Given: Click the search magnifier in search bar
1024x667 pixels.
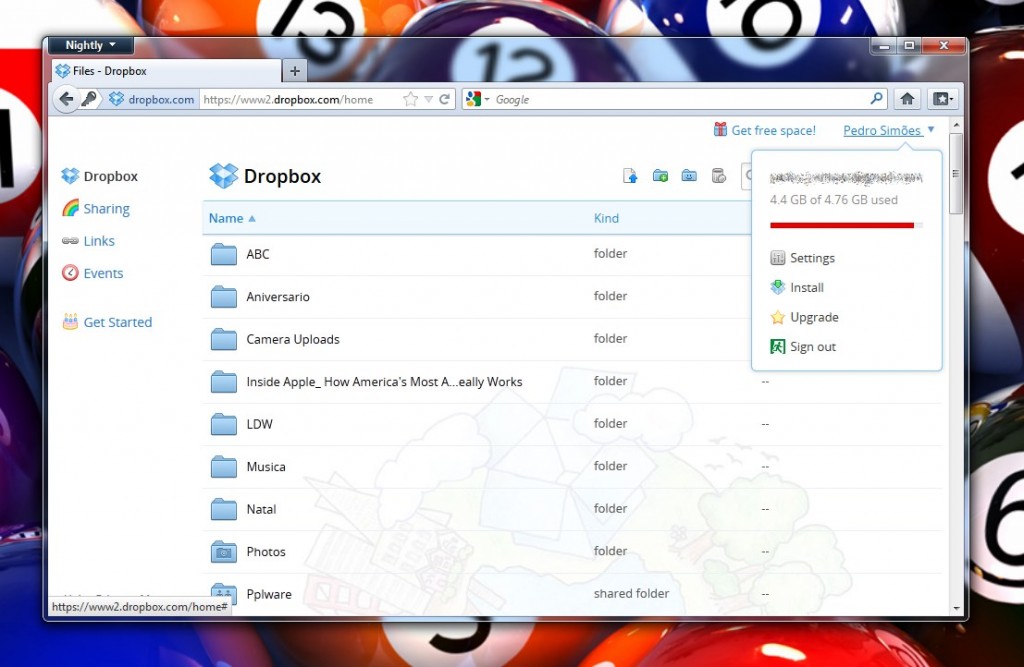Looking at the screenshot, I should click(x=876, y=99).
